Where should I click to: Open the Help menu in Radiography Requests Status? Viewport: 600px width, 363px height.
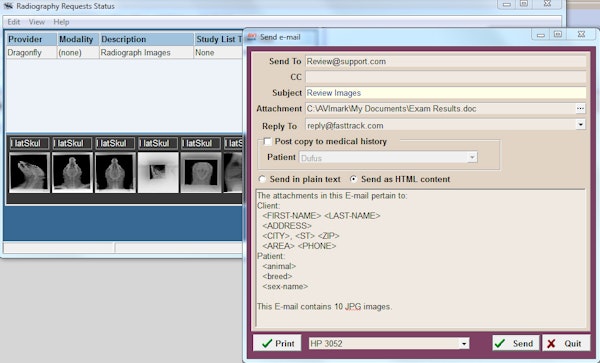61,22
